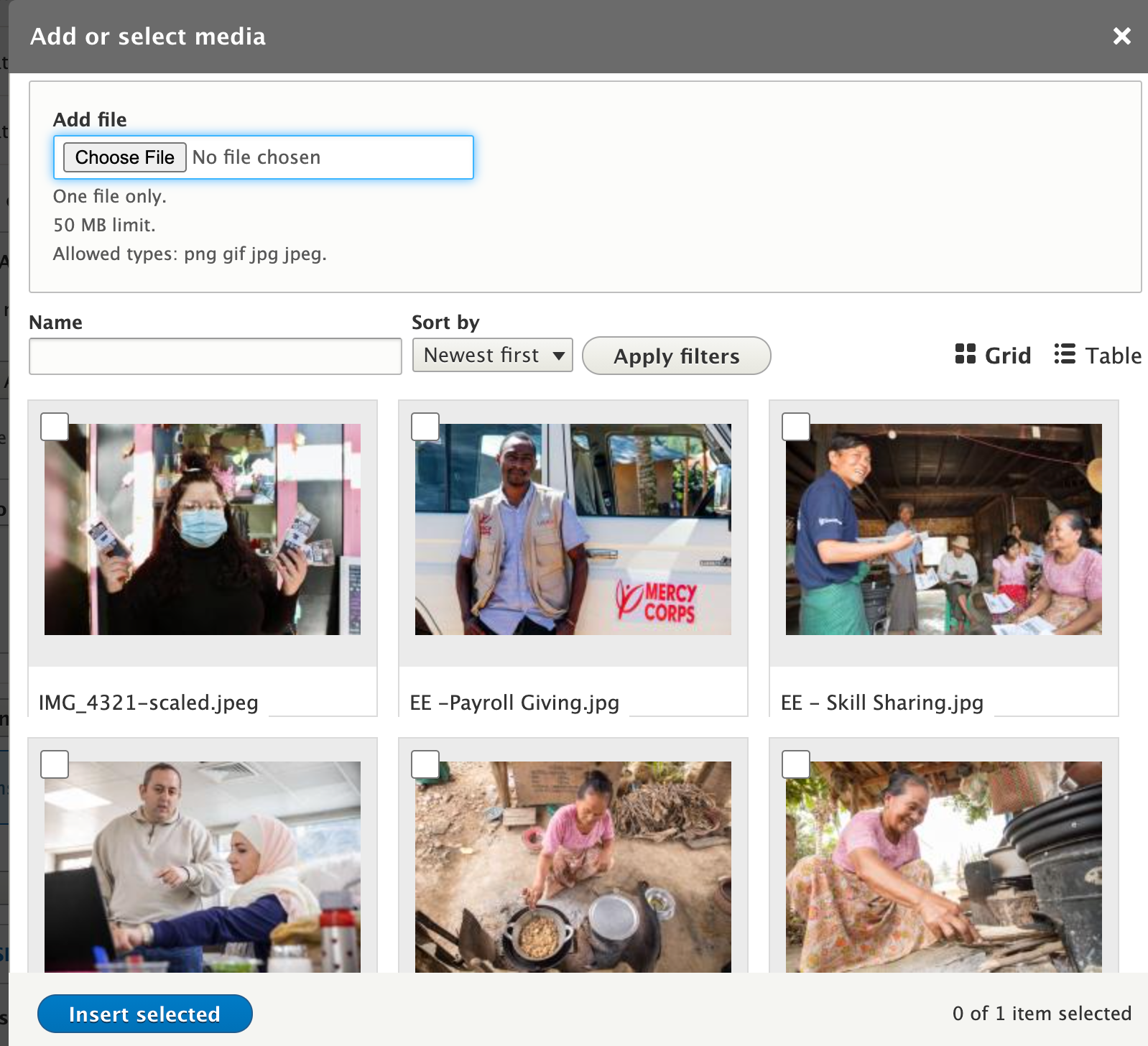Click the Sort by dropdown arrow
1148x1046 pixels.
pos(558,356)
